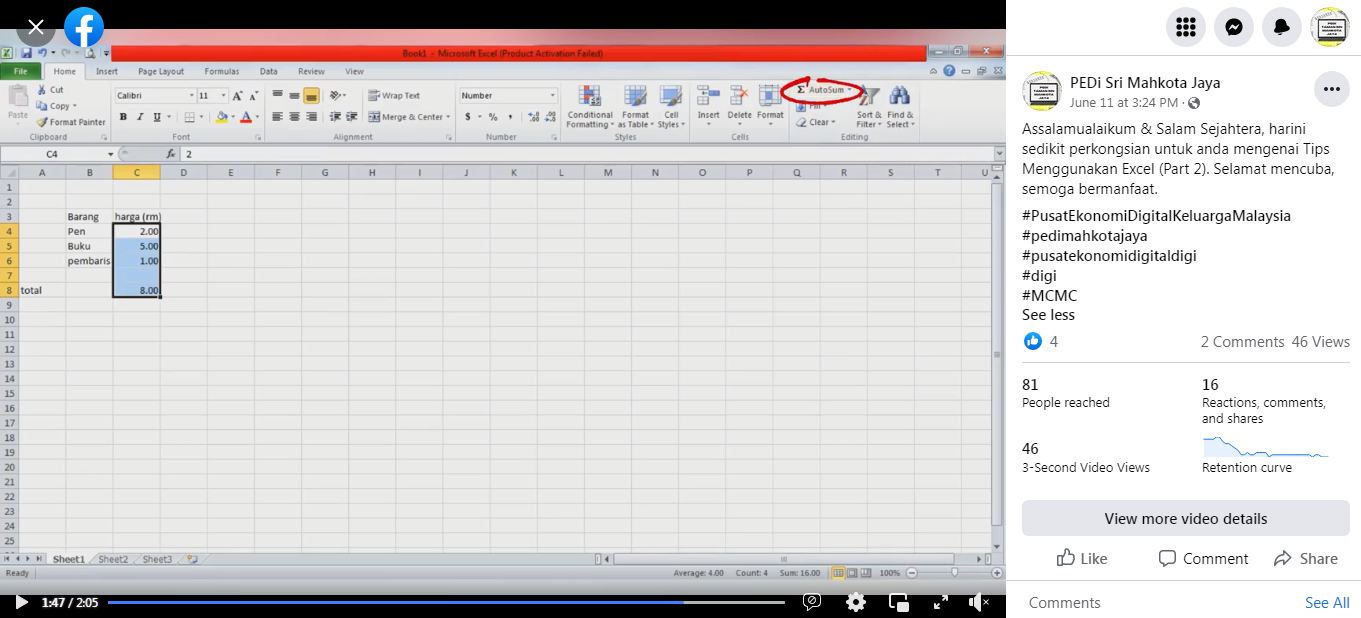Click the Comment button

tap(1203, 558)
